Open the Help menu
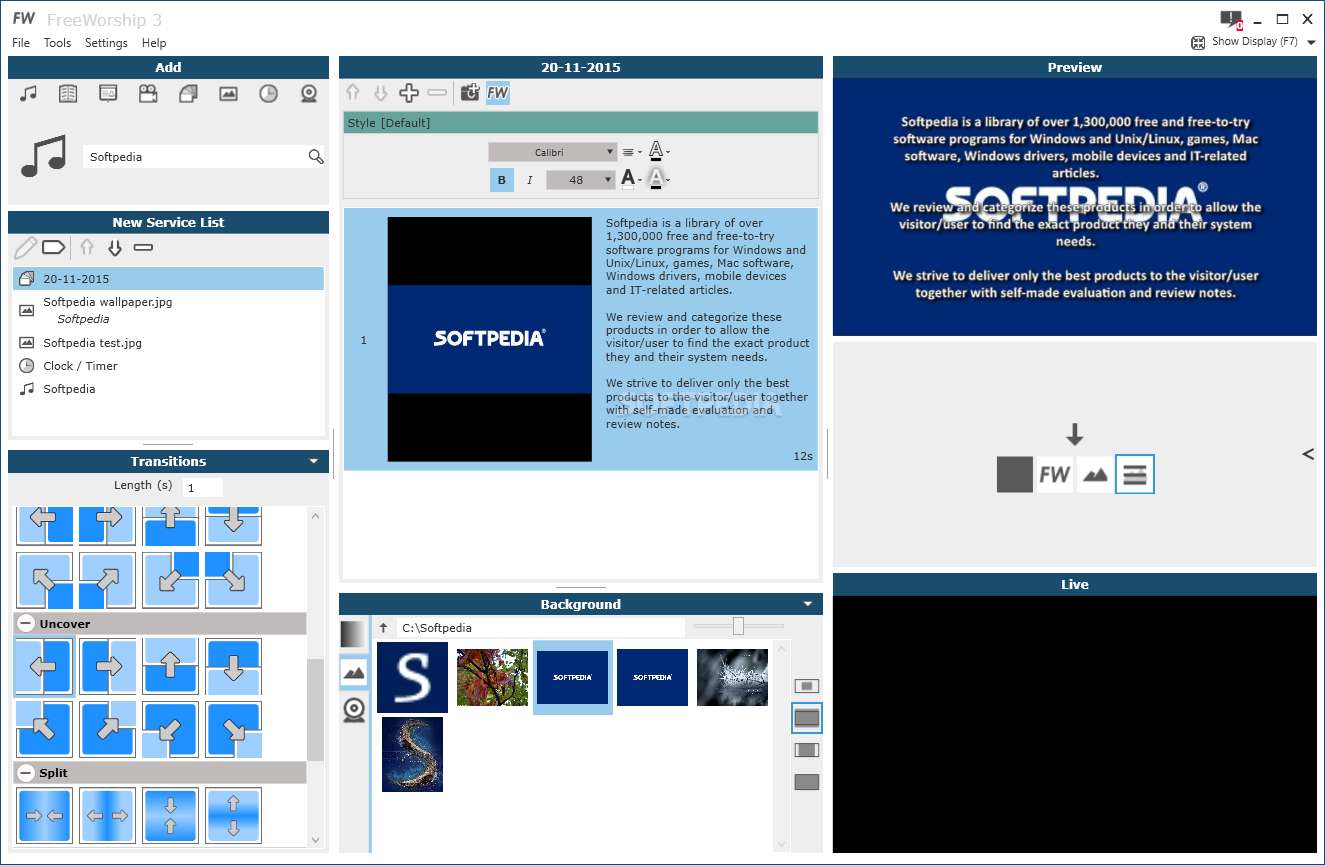 click(x=154, y=43)
